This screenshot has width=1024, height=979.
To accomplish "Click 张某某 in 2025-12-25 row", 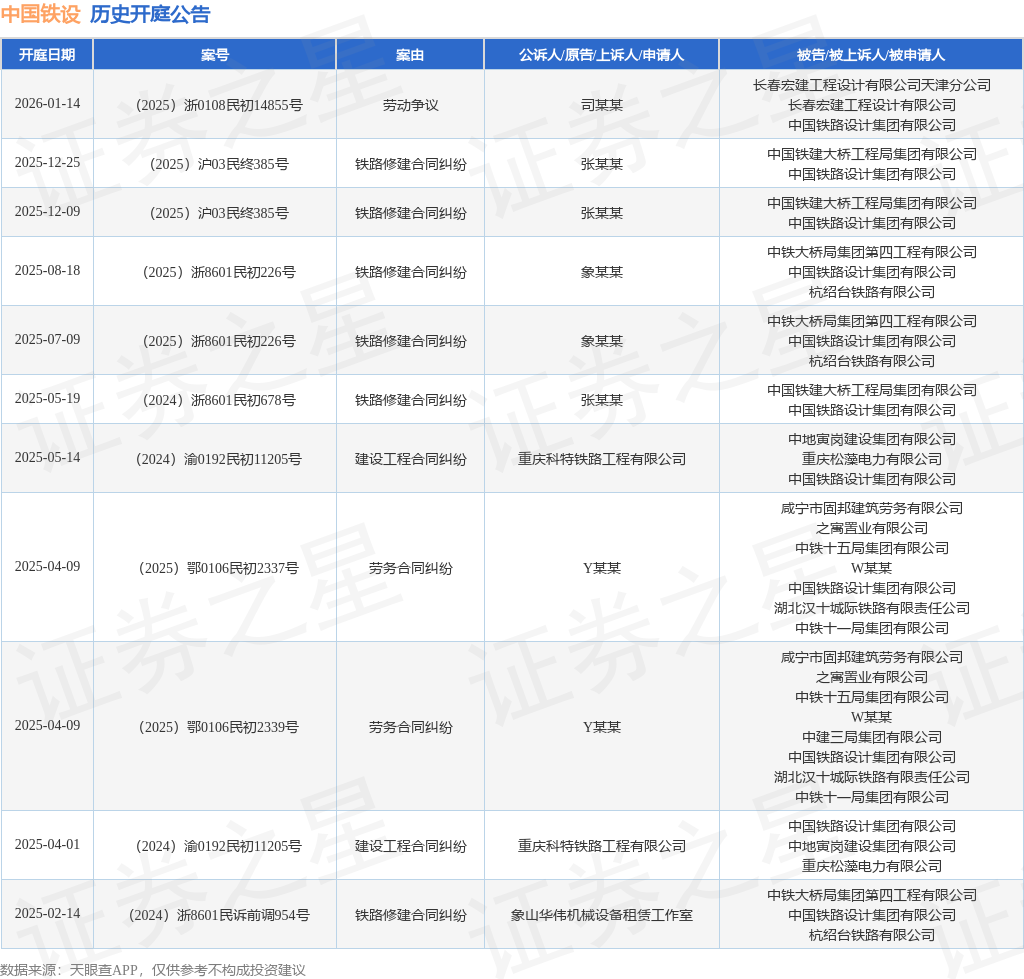I will (601, 164).
